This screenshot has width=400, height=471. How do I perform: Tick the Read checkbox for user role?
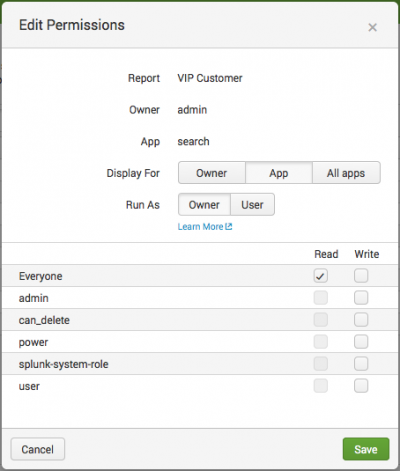click(x=321, y=386)
